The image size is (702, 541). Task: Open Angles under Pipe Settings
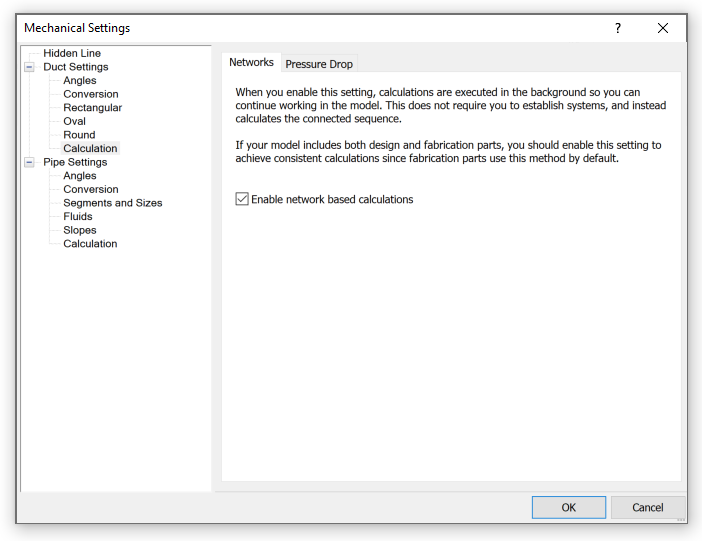point(80,176)
